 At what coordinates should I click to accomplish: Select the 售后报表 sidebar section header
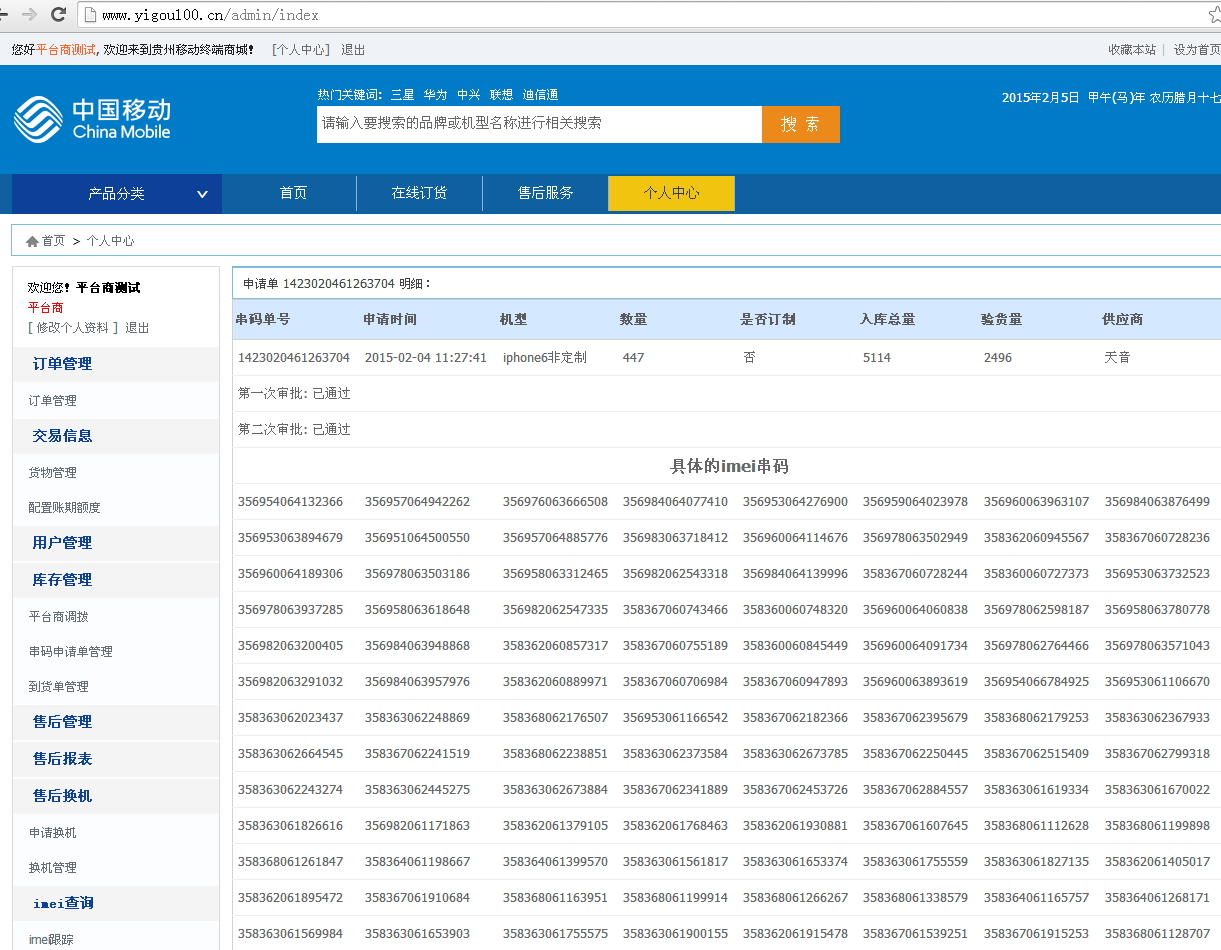point(116,759)
